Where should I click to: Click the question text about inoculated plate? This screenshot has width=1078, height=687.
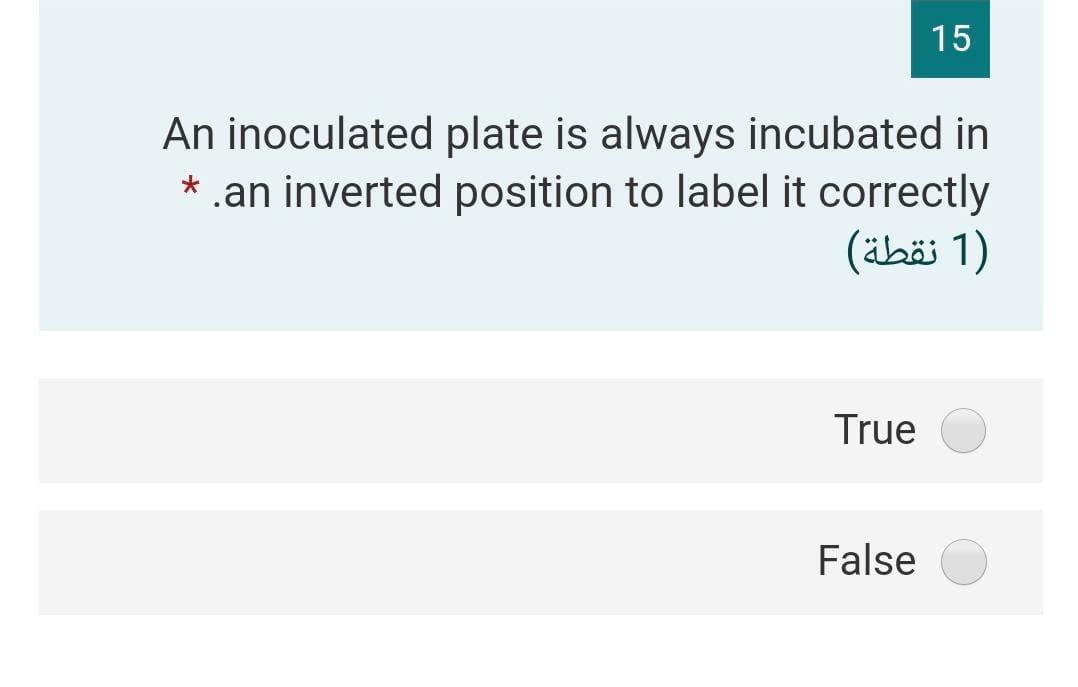coord(576,162)
